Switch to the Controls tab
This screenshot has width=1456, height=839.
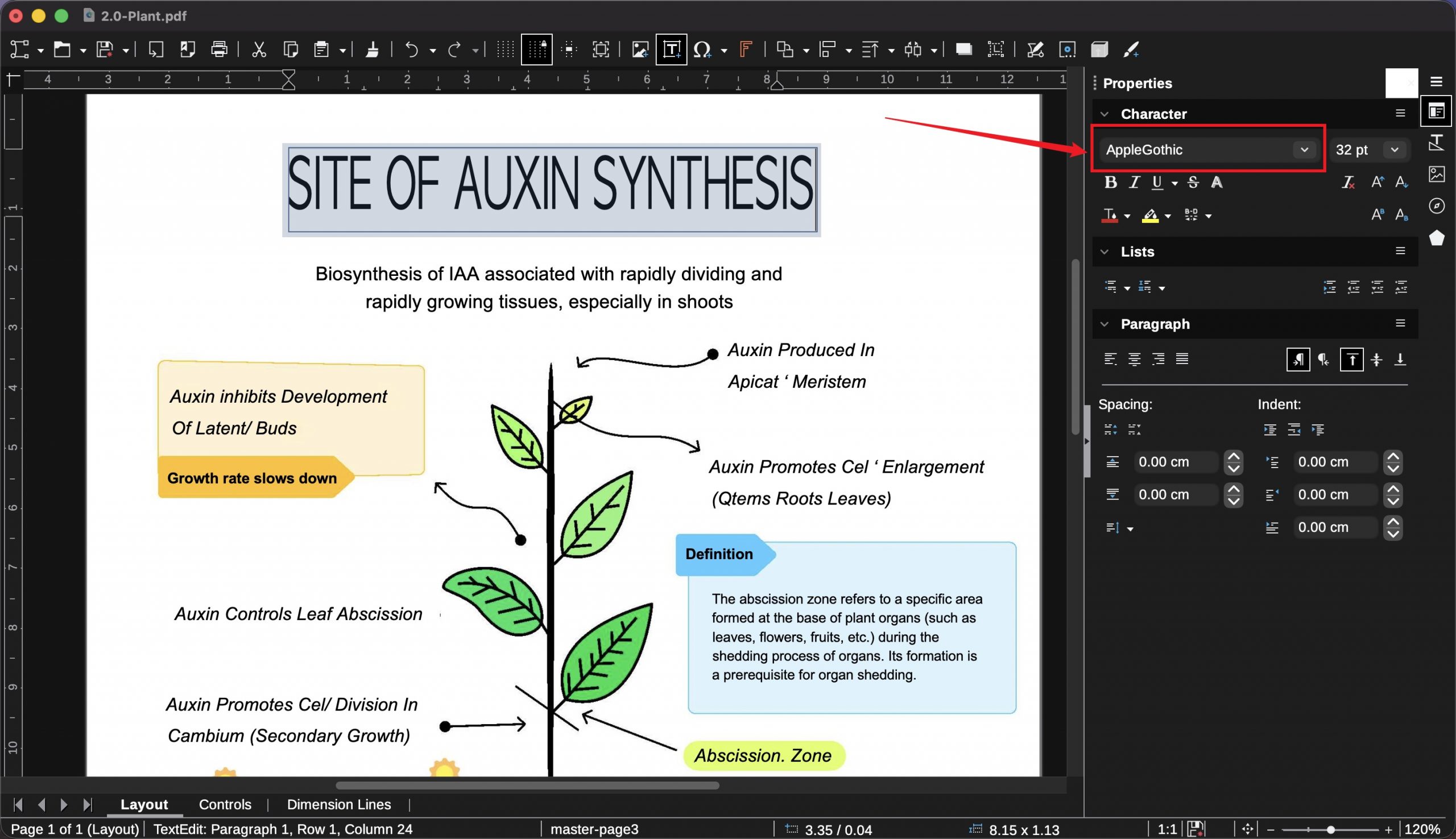[225, 804]
